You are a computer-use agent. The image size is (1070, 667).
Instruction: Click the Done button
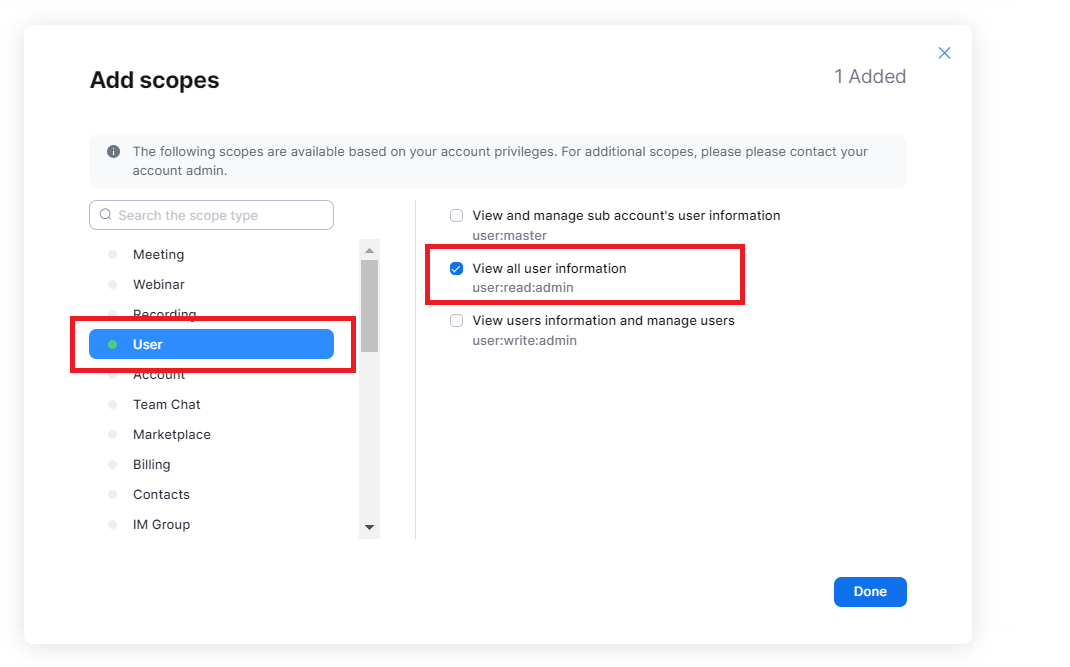[x=870, y=592]
